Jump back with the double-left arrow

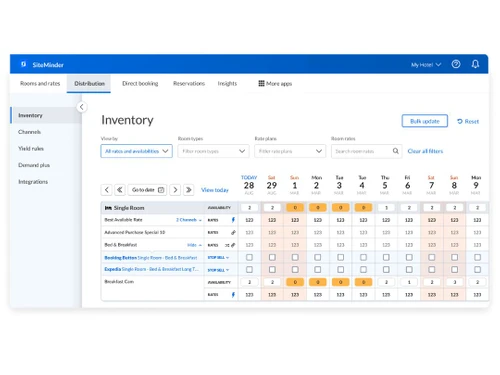tap(120, 190)
